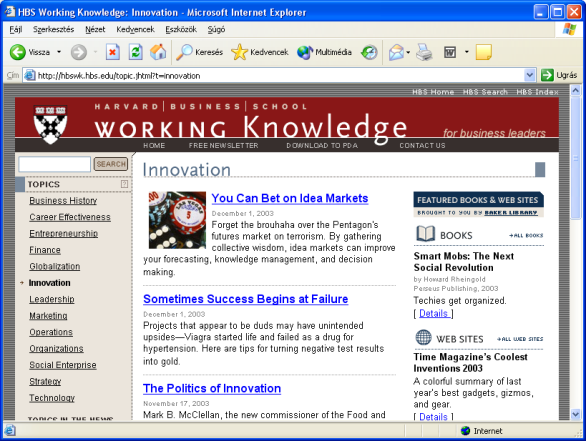
Task: Open Keresés search magnifier icon
Action: 184,52
